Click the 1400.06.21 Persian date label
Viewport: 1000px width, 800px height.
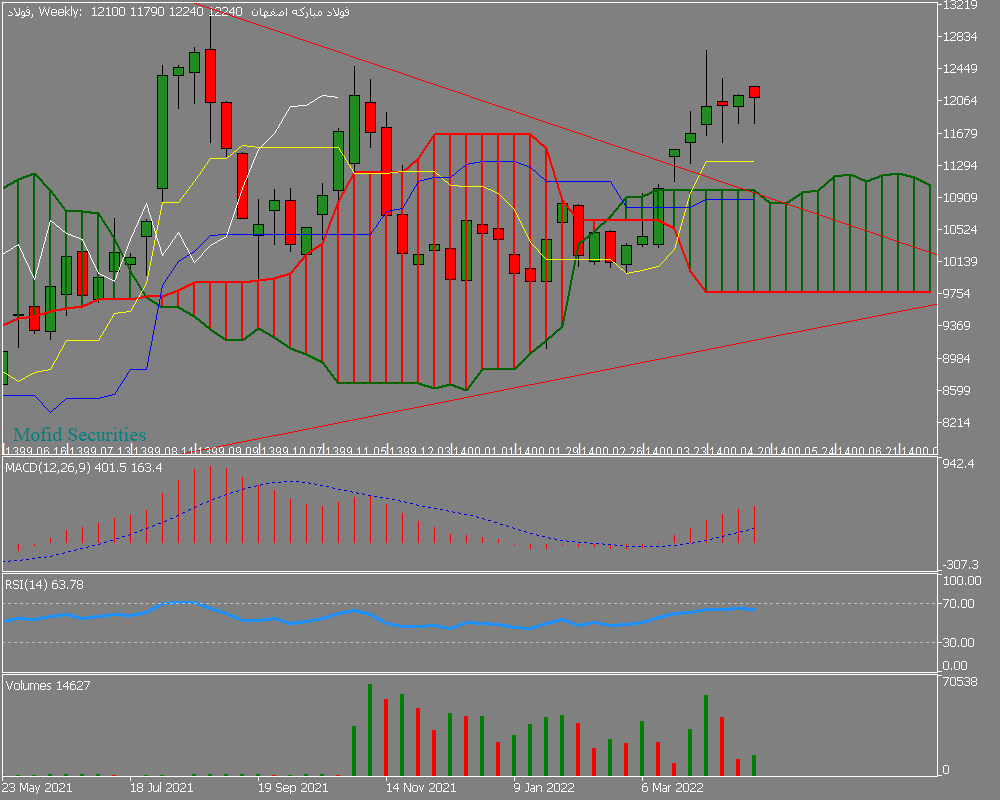[x=869, y=450]
